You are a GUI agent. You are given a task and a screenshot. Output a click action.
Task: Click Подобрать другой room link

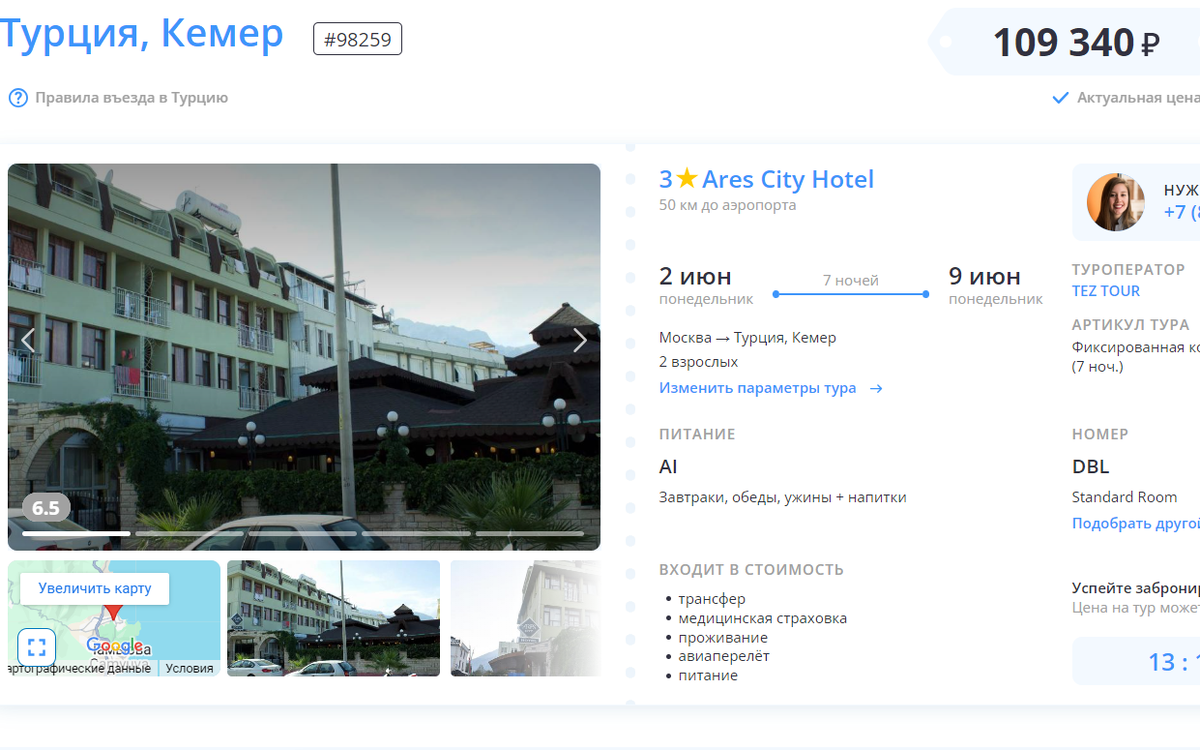(1136, 523)
